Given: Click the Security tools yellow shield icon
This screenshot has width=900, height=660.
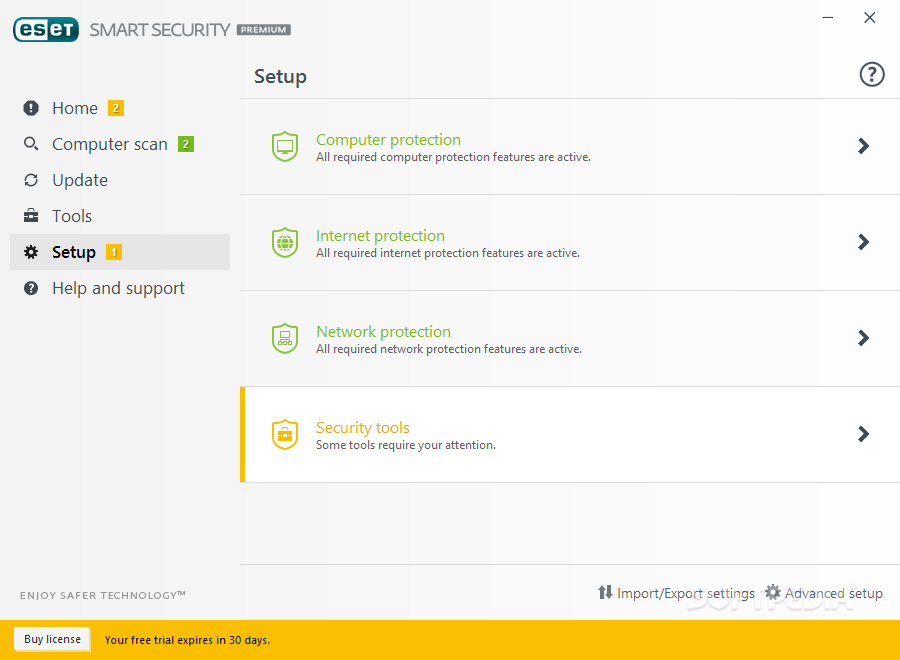Looking at the screenshot, I should (285, 434).
